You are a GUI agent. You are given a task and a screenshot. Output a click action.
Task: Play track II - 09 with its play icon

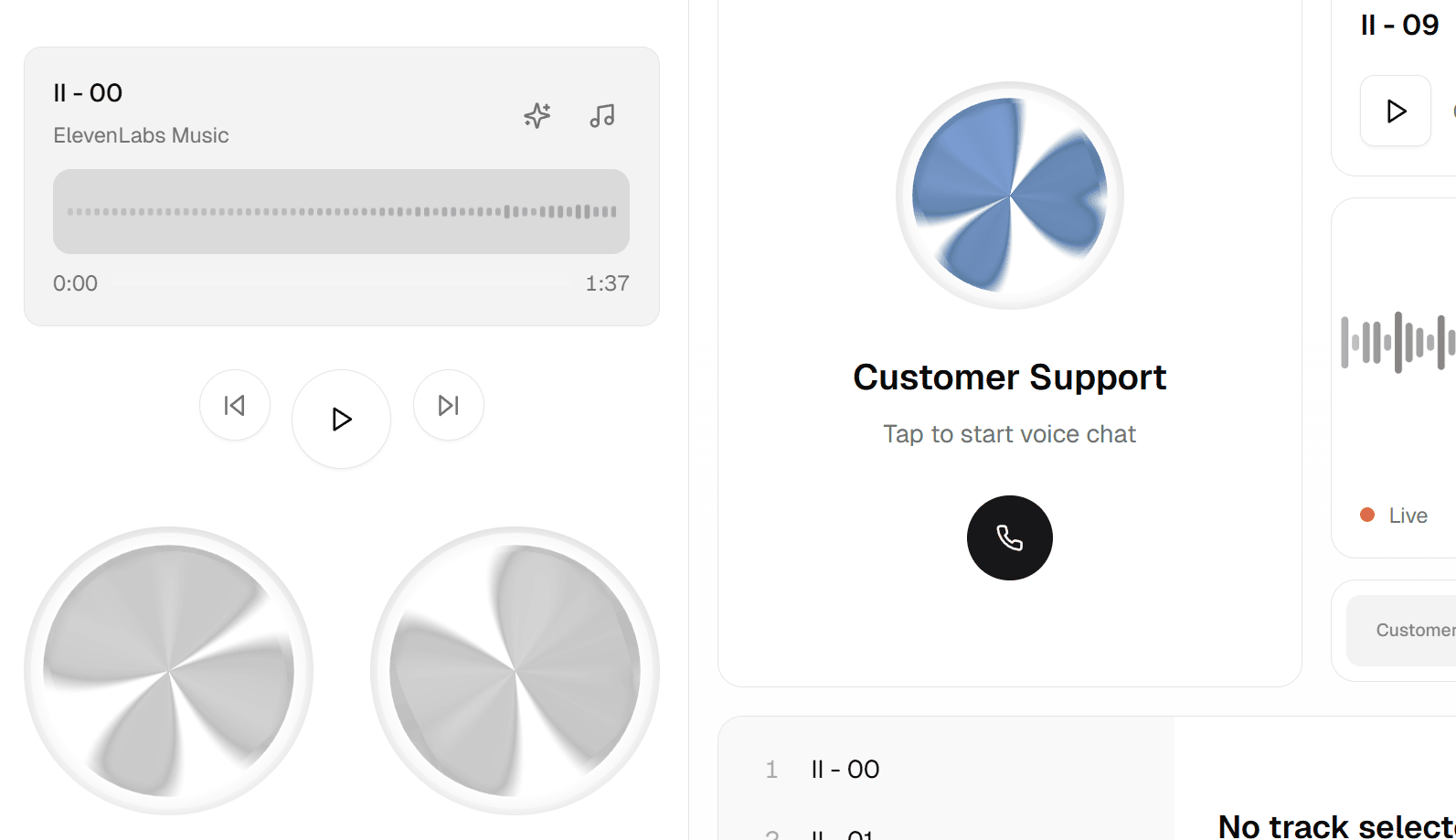click(x=1395, y=111)
